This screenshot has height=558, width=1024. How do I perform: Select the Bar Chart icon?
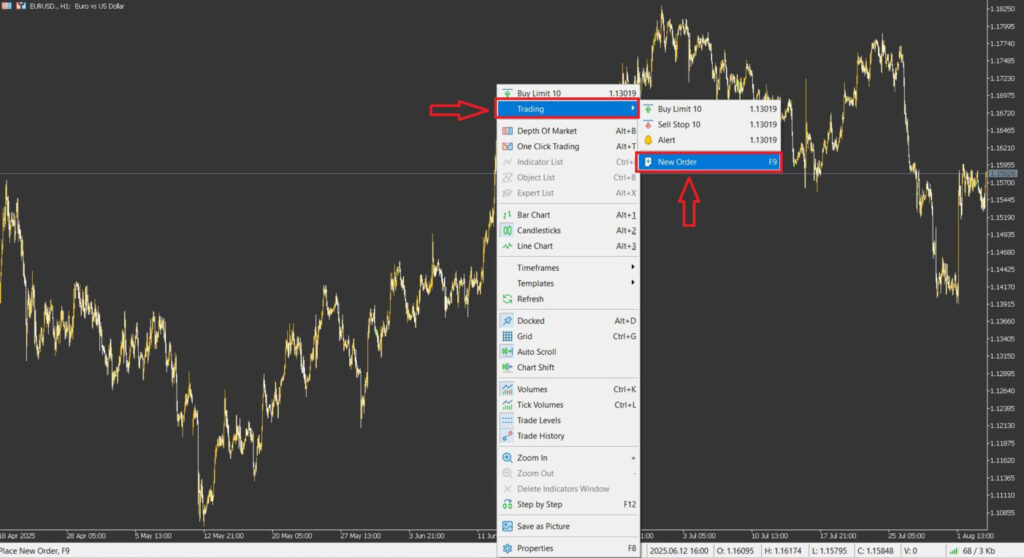508,215
